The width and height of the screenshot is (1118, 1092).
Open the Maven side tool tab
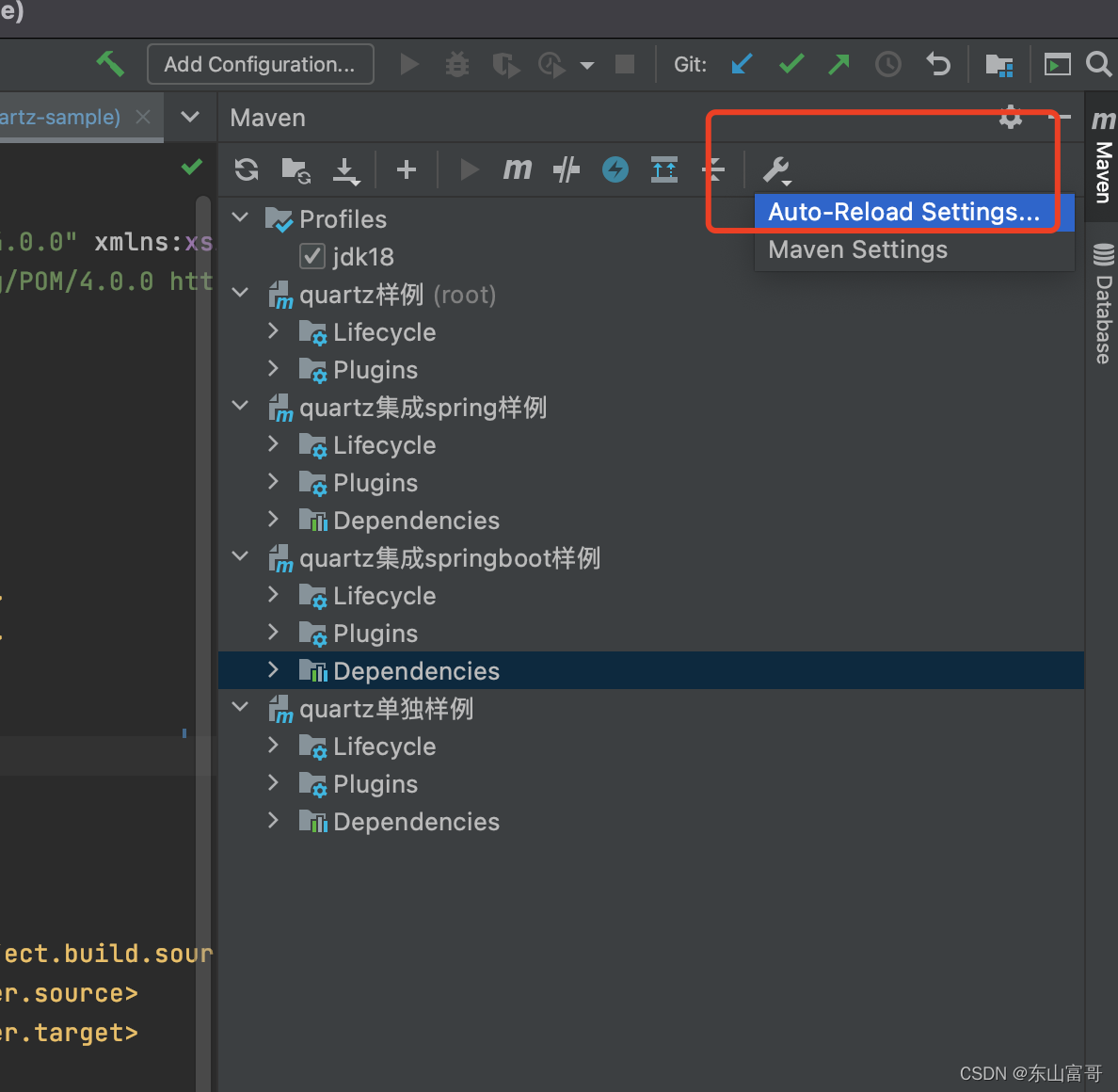(1102, 156)
